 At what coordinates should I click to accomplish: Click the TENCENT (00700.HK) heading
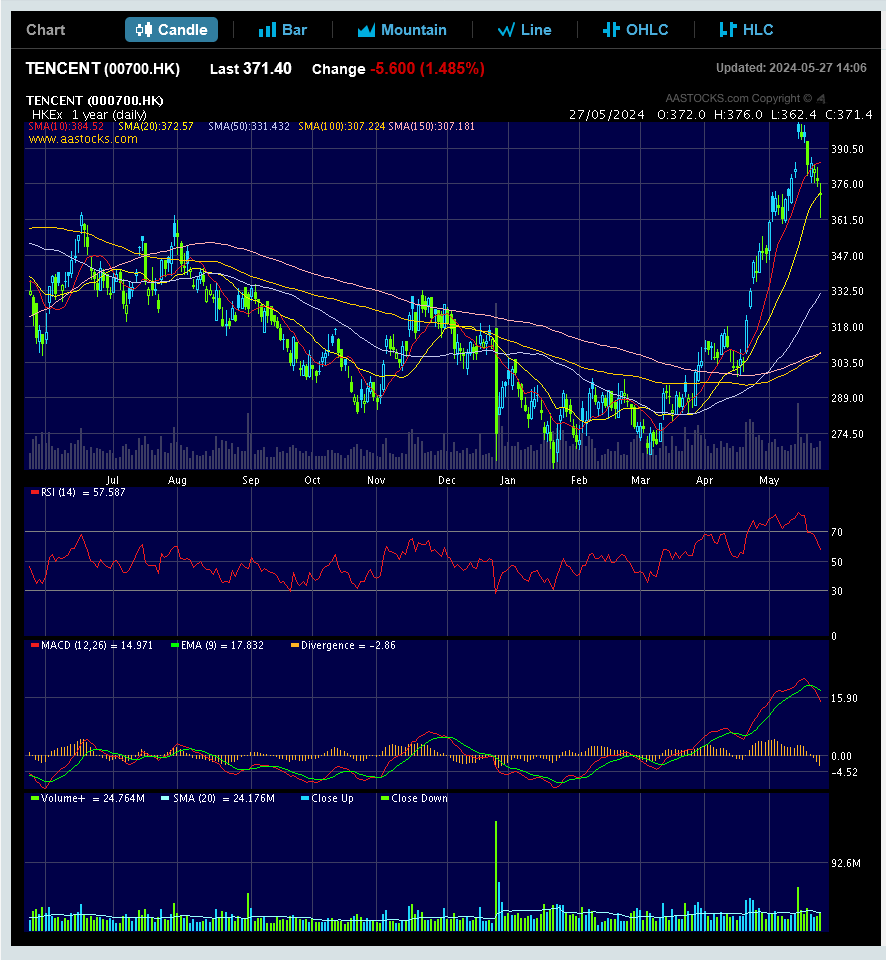point(103,69)
